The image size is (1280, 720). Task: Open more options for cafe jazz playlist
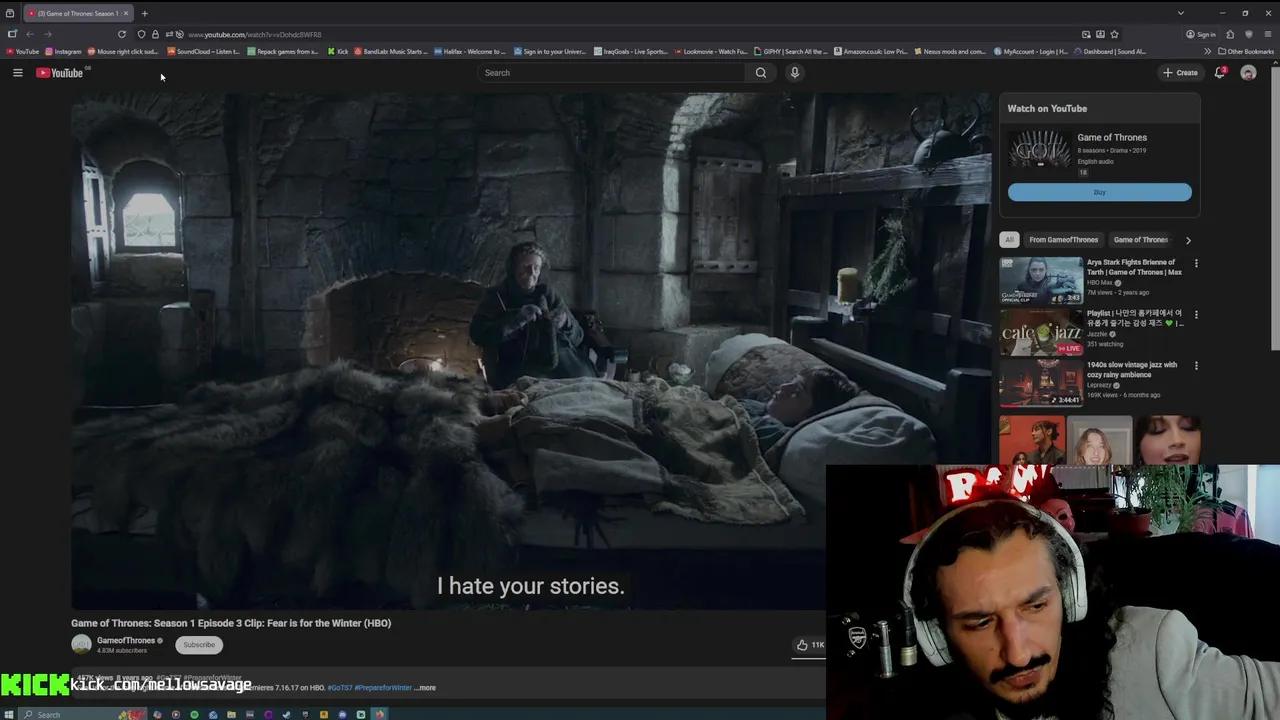[x=1196, y=315]
